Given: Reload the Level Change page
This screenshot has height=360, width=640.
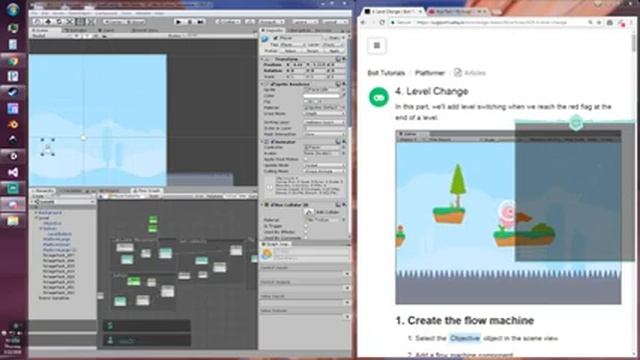Looking at the screenshot, I should pyautogui.click(x=382, y=22).
